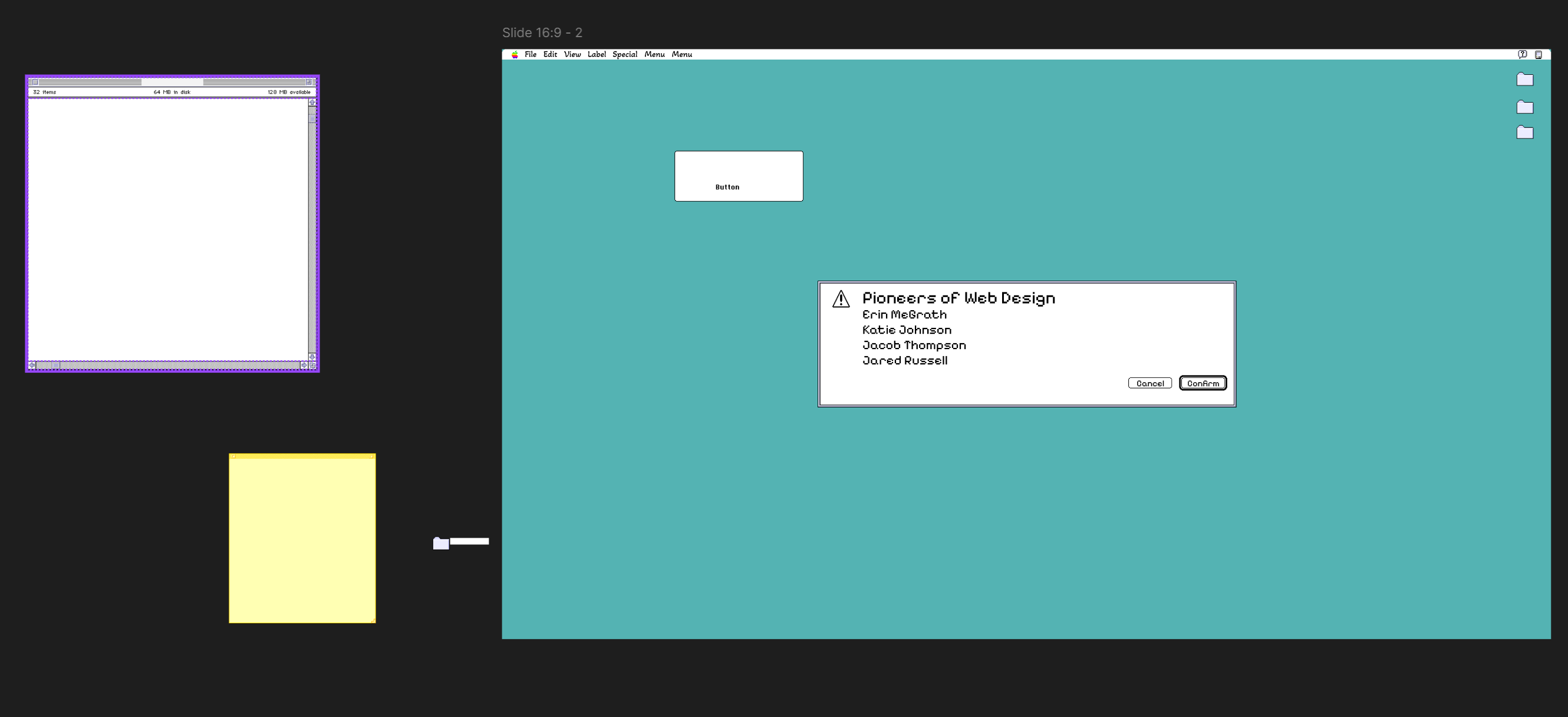This screenshot has height=717, width=1568.
Task: Open the Apple menu
Action: 515,54
